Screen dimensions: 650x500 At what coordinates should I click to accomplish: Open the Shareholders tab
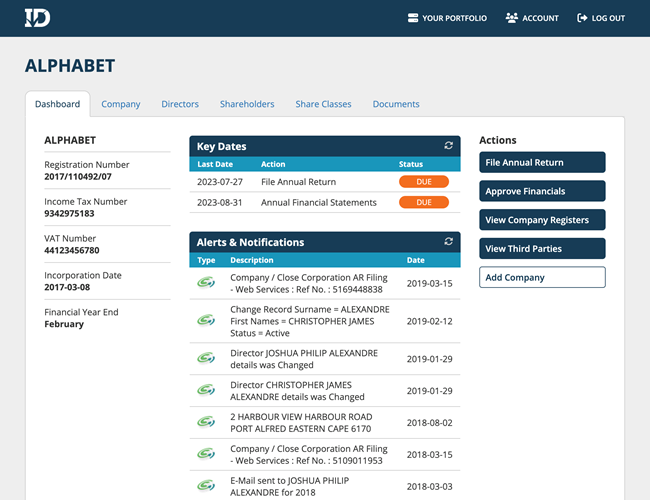coord(247,104)
